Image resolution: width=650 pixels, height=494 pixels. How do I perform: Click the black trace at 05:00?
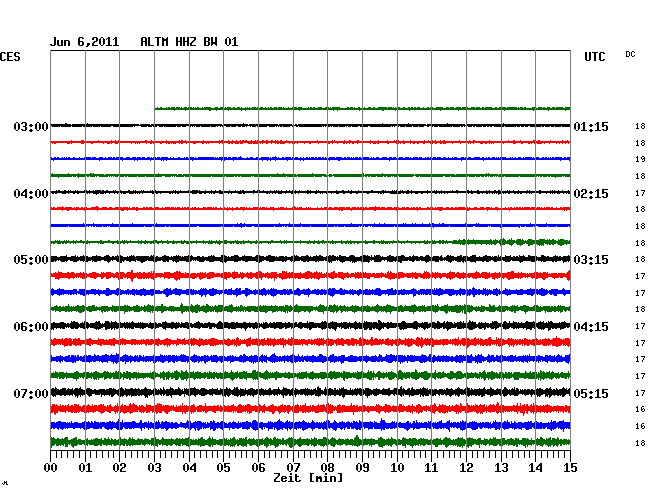[310, 259]
